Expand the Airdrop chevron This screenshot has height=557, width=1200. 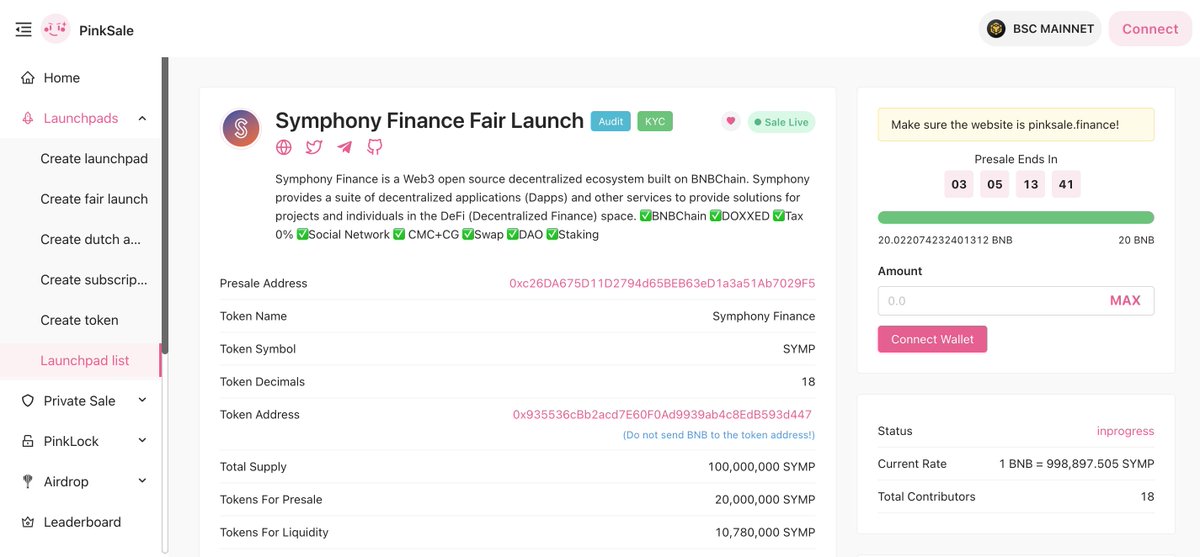[142, 482]
